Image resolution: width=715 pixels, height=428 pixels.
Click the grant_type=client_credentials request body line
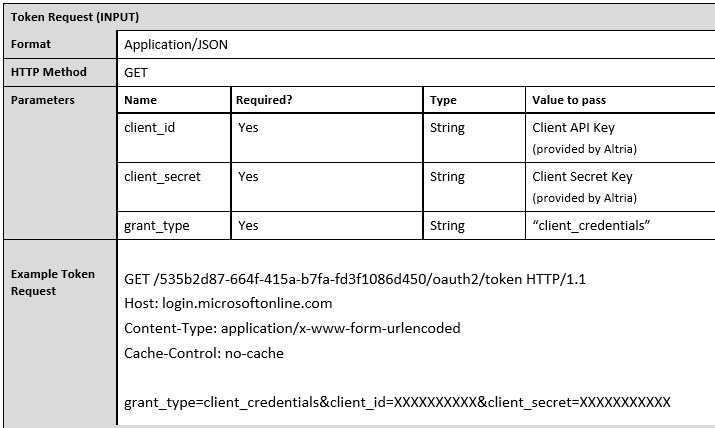(x=397, y=402)
